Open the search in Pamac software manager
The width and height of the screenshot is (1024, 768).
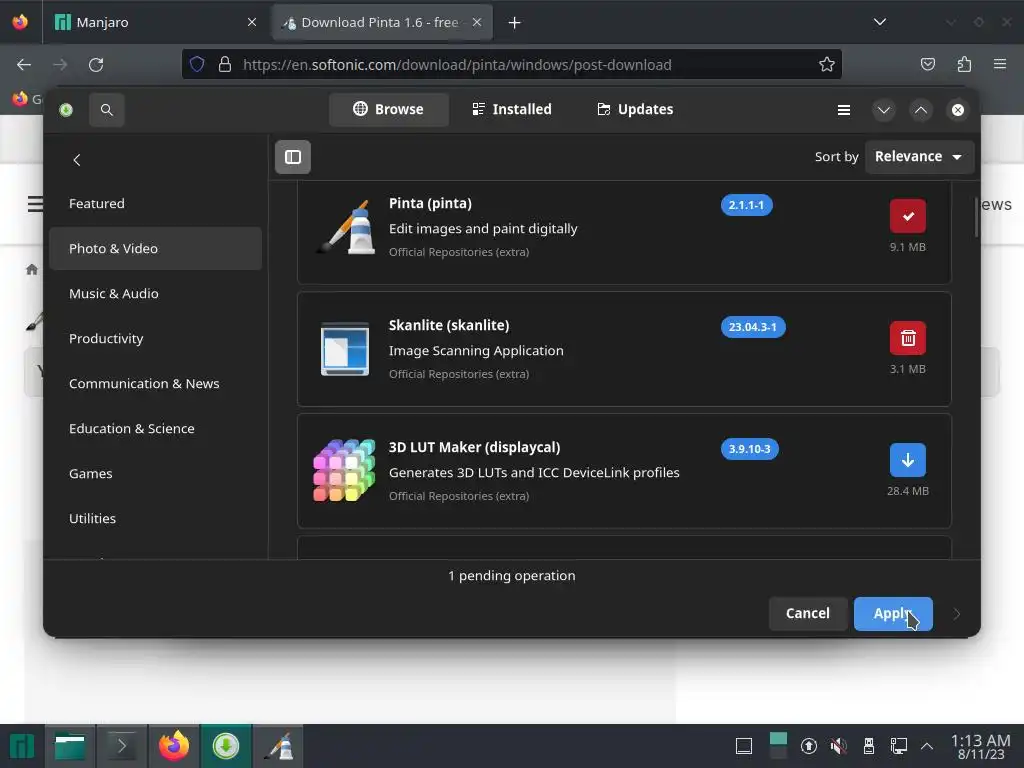pos(106,110)
